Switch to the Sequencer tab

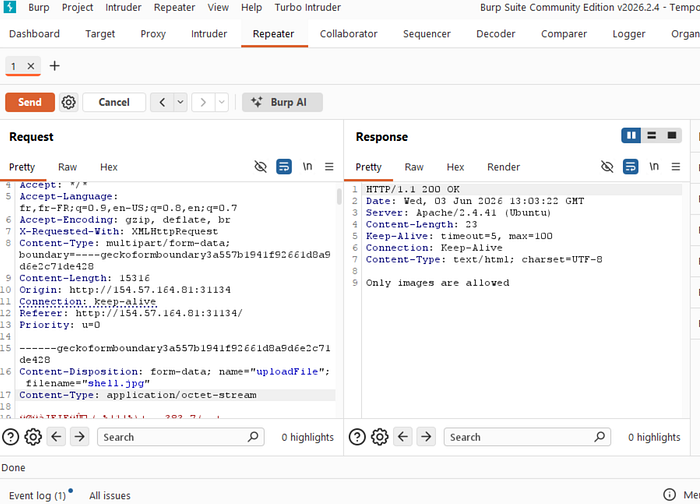tap(427, 34)
